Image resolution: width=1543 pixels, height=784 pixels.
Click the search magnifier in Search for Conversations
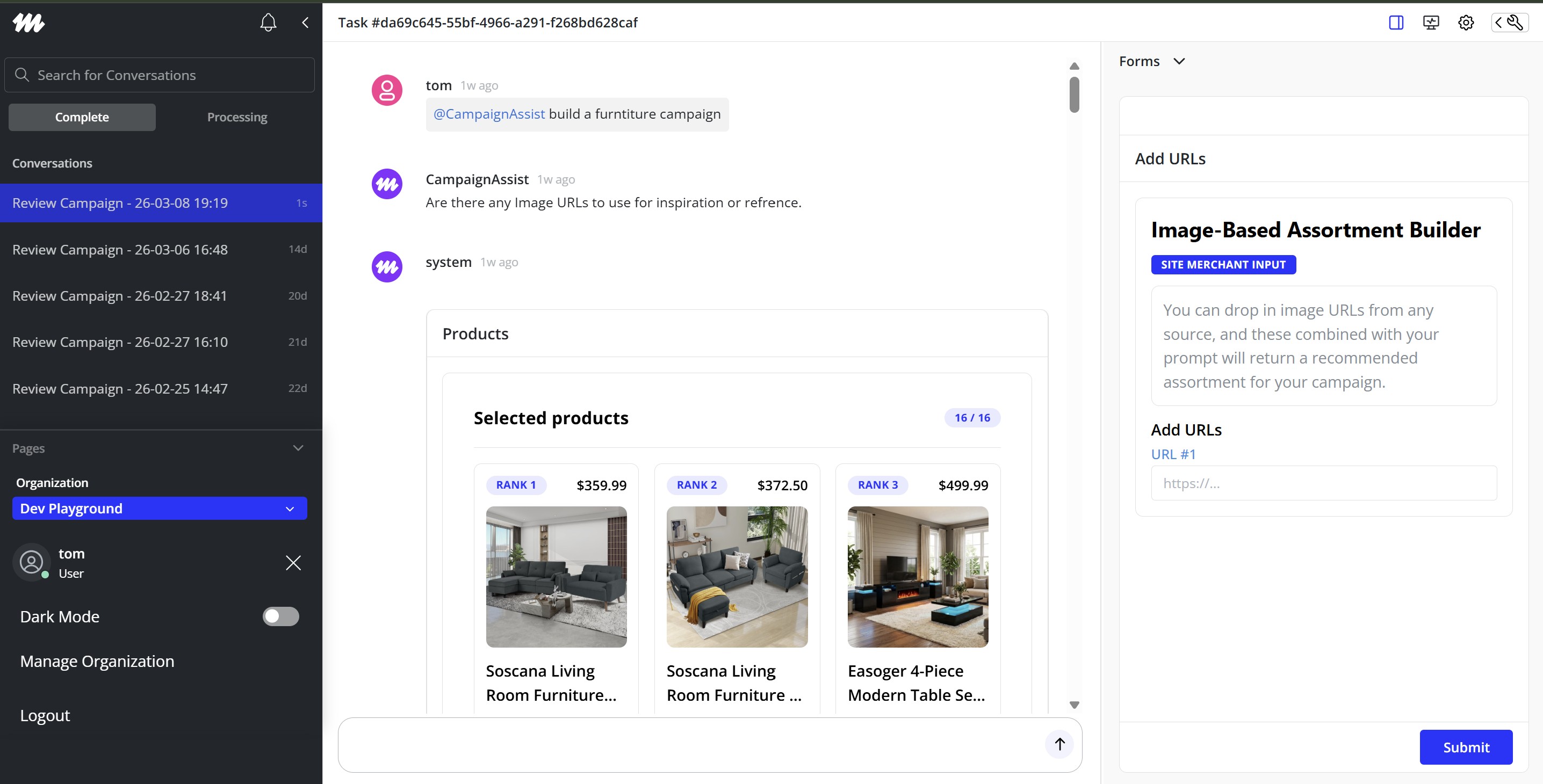tap(23, 74)
